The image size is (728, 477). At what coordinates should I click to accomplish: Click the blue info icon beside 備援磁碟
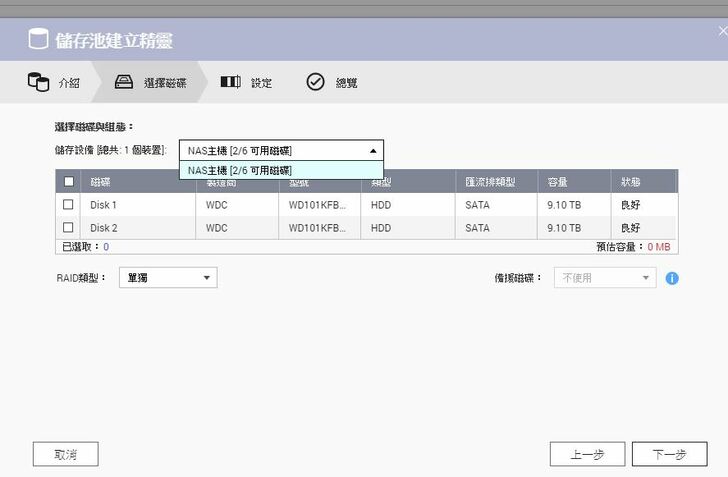(672, 278)
